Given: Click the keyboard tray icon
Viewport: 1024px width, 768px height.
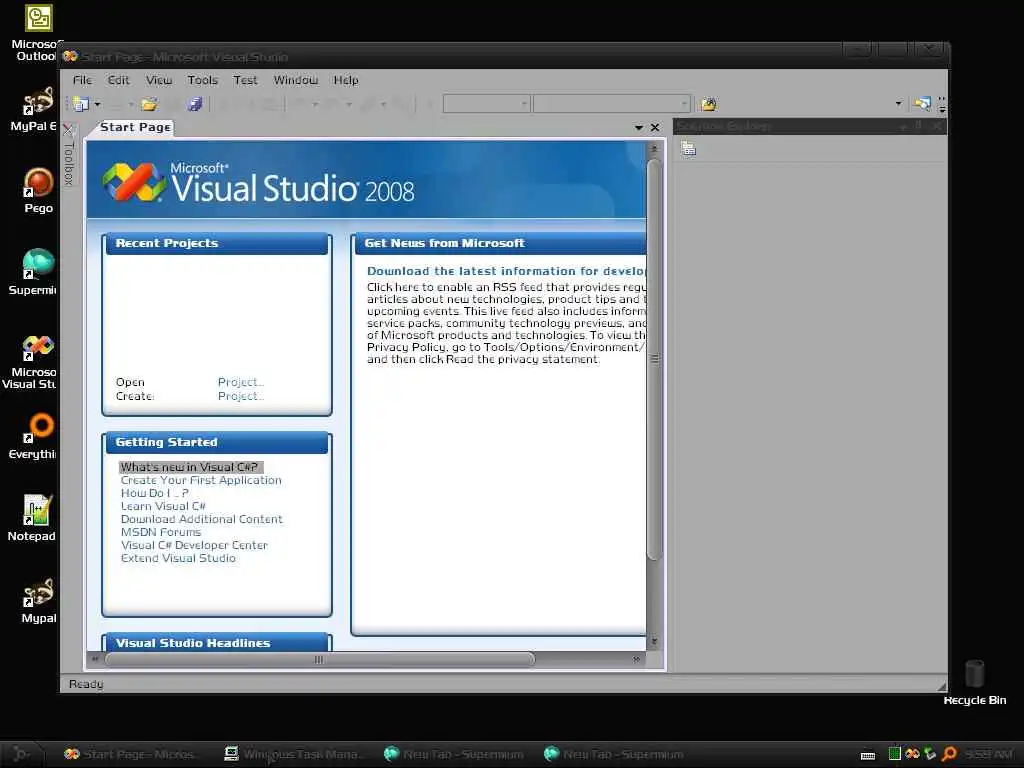Looking at the screenshot, I should point(868,756).
